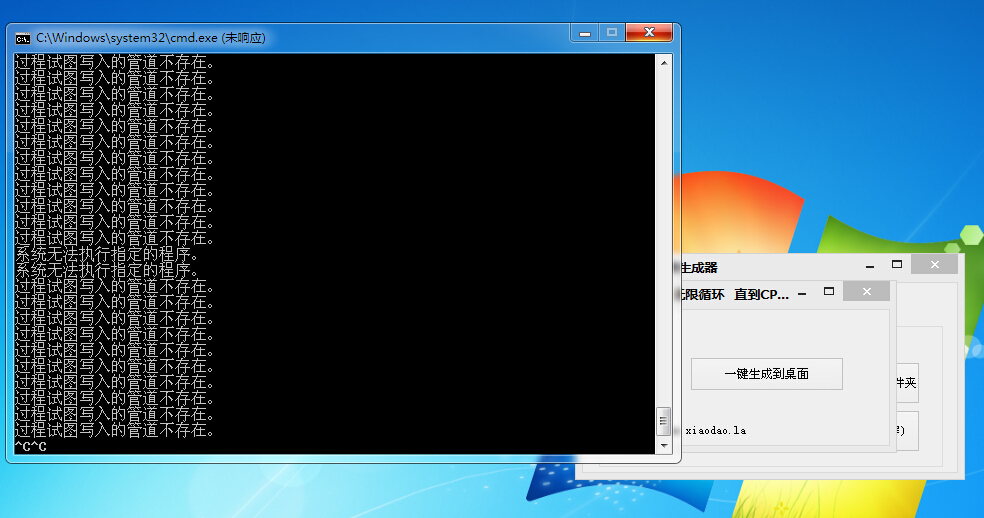The height and width of the screenshot is (518, 984).
Task: Click the cmd.exe icon in title bar
Action: 22,38
